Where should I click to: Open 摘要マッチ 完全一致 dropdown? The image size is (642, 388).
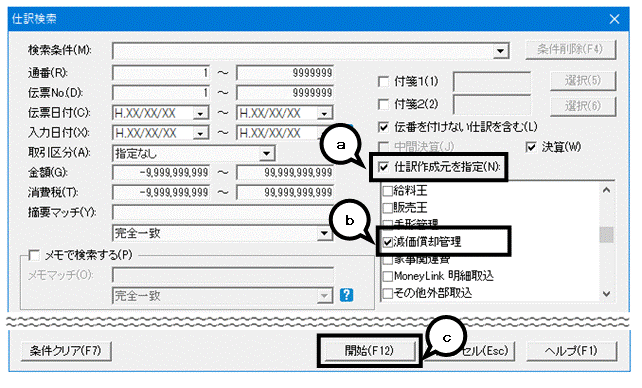click(324, 233)
